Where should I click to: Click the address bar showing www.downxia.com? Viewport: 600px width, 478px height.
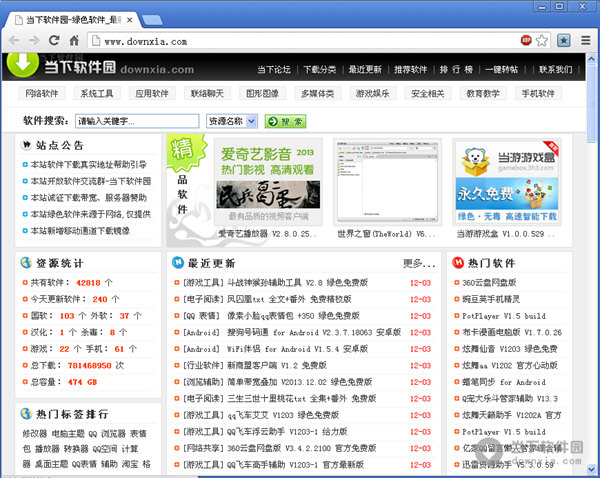(x=304, y=41)
